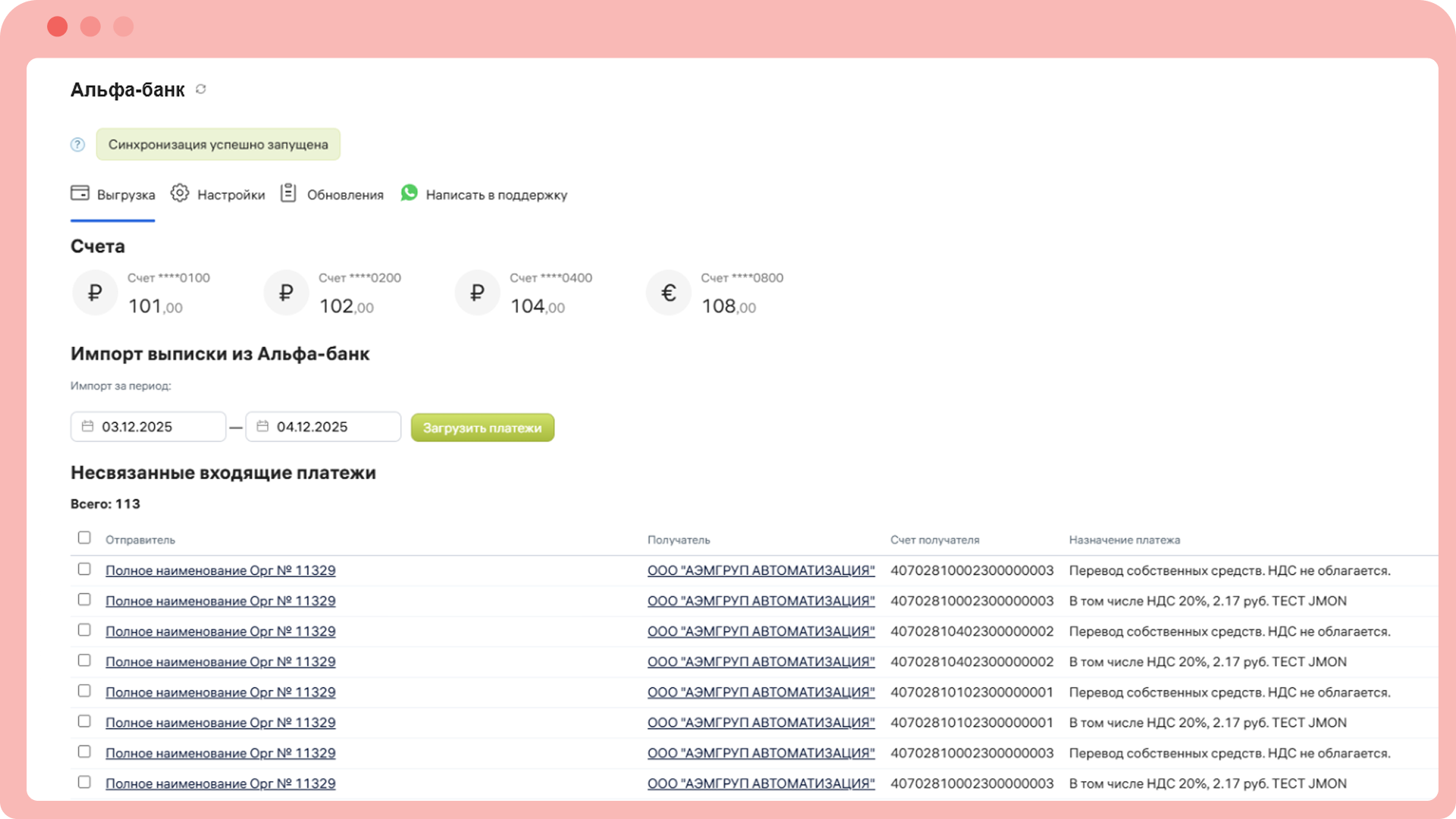The height and width of the screenshot is (819, 1456).
Task: Click the blue question mark help icon
Action: [x=77, y=145]
